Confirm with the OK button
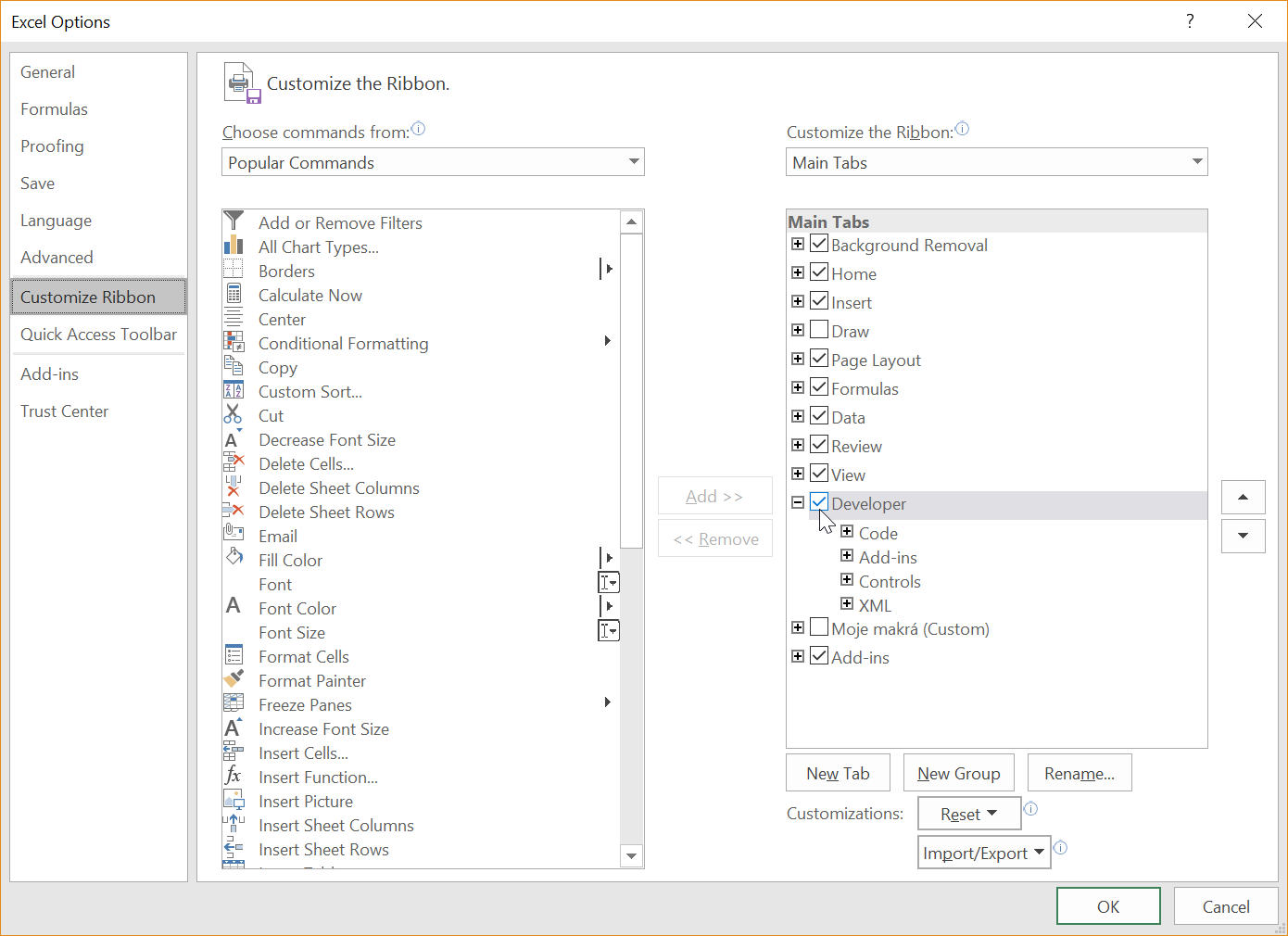This screenshot has width=1288, height=936. click(x=1108, y=906)
